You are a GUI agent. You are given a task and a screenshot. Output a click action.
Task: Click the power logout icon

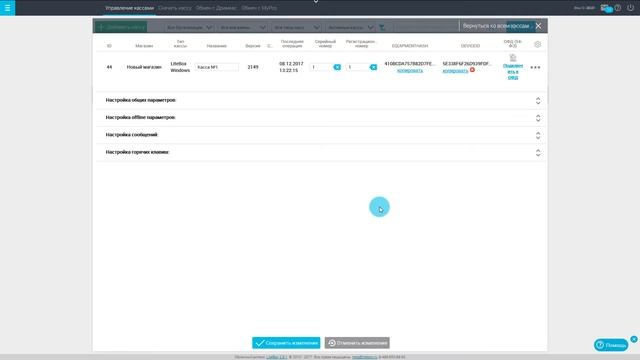coord(631,8)
